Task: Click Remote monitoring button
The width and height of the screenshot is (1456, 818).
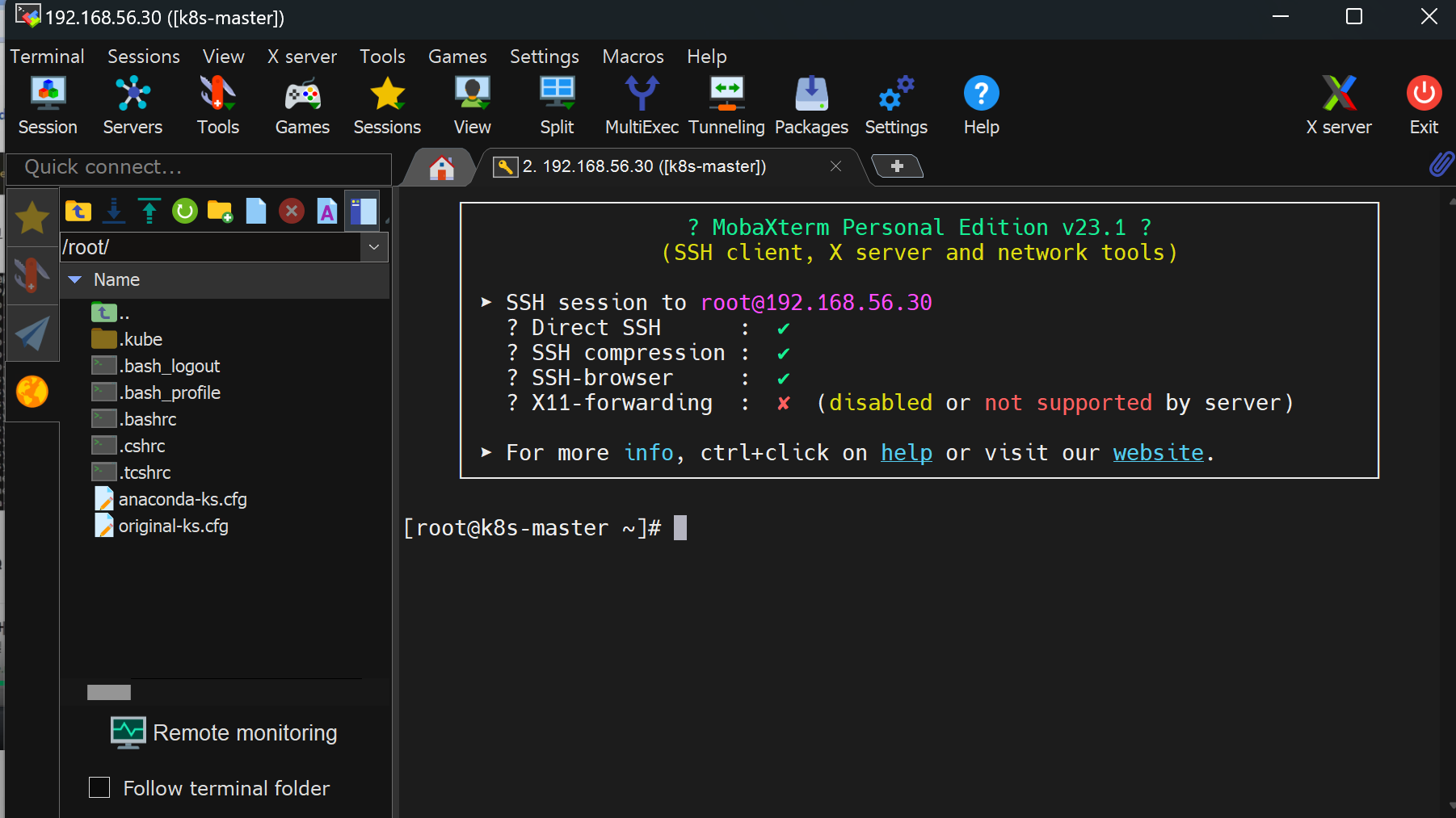Action: (225, 732)
